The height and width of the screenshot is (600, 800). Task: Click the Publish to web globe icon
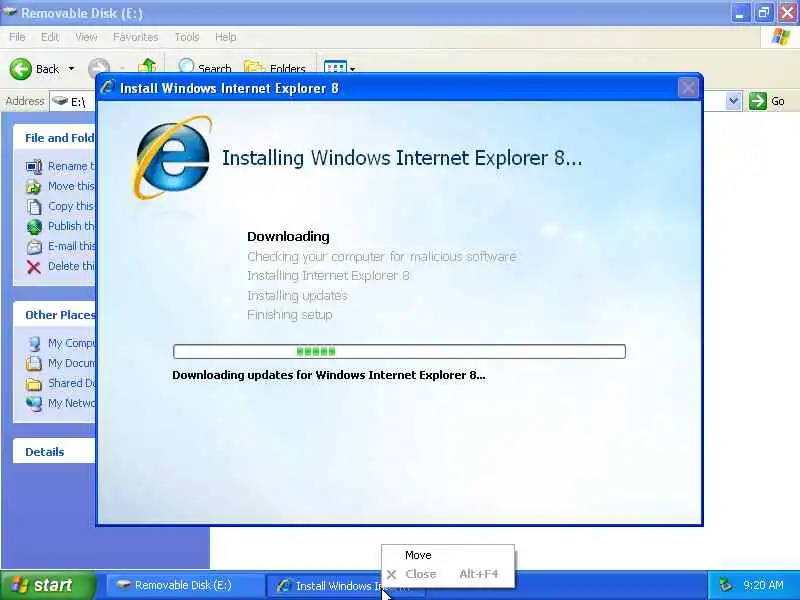(x=34, y=227)
